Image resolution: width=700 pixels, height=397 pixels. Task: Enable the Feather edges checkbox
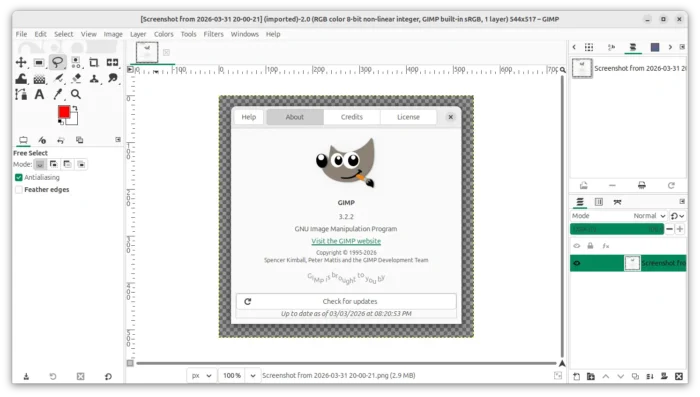[19, 189]
